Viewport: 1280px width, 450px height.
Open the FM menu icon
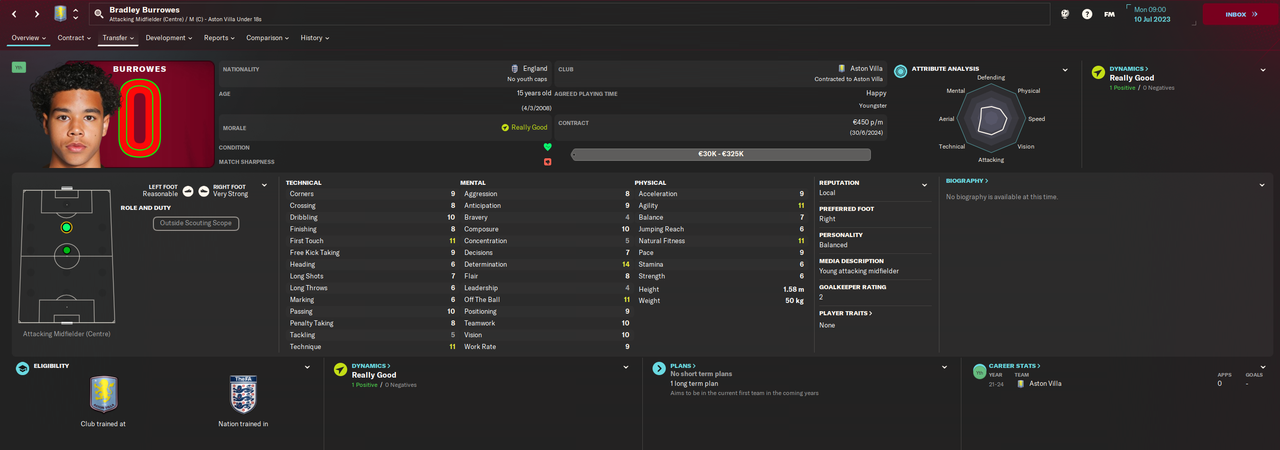[x=1109, y=14]
